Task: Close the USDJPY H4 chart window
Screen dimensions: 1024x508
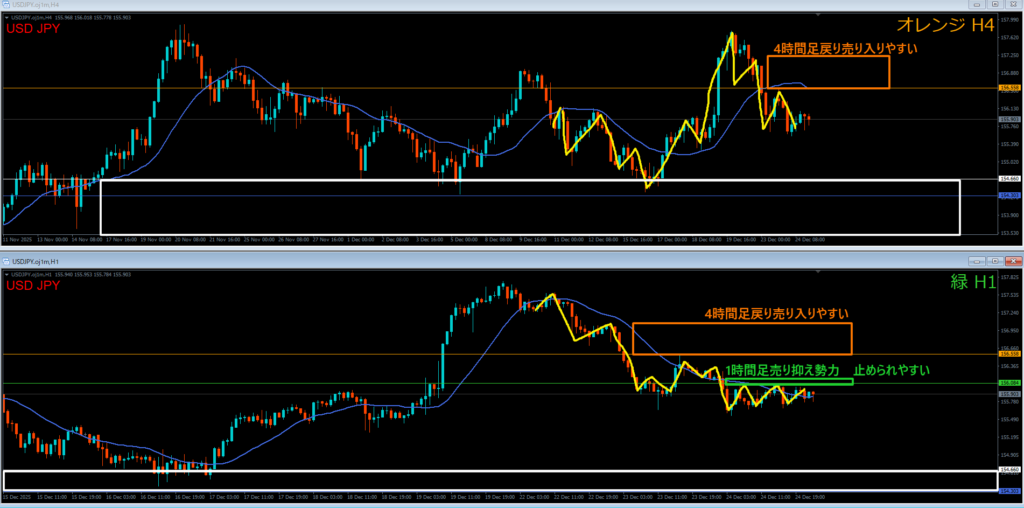Action: (x=1012, y=5)
